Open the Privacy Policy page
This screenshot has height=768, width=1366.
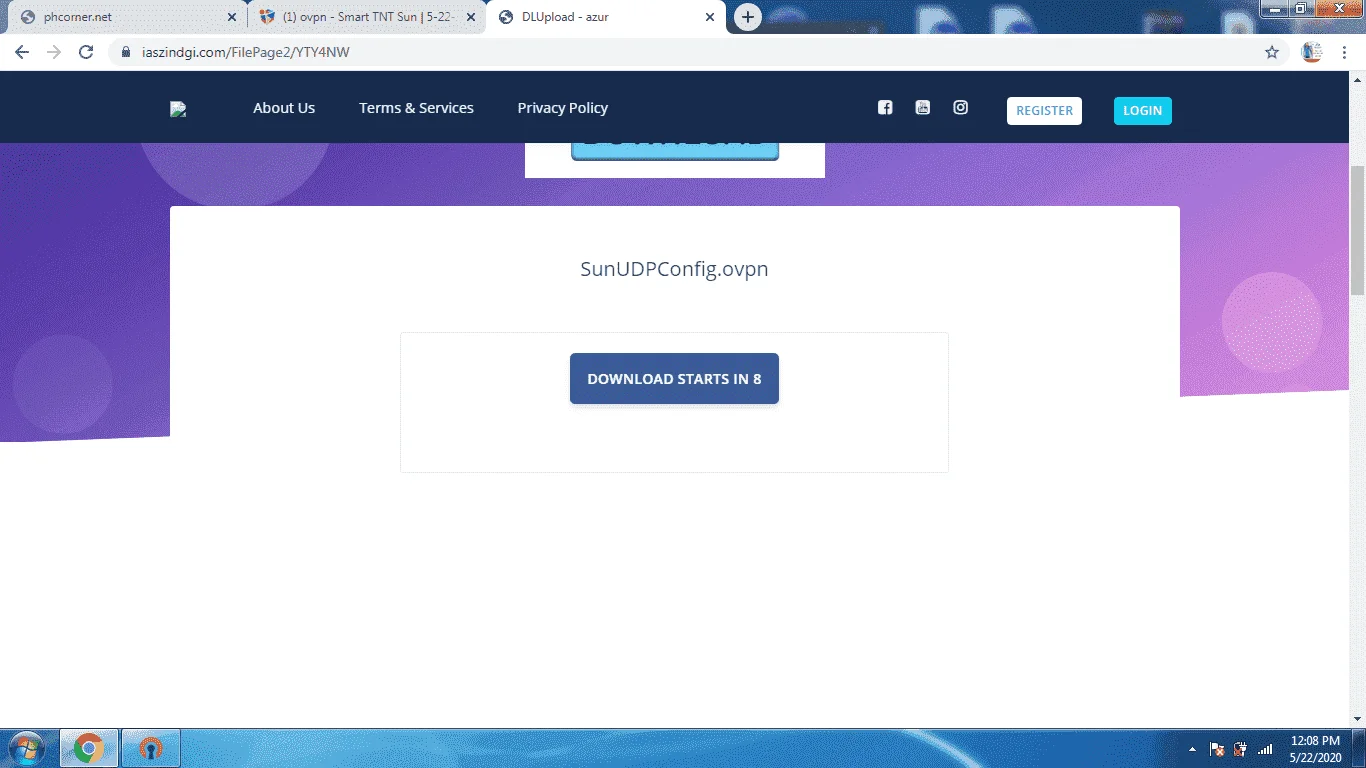[x=562, y=108]
